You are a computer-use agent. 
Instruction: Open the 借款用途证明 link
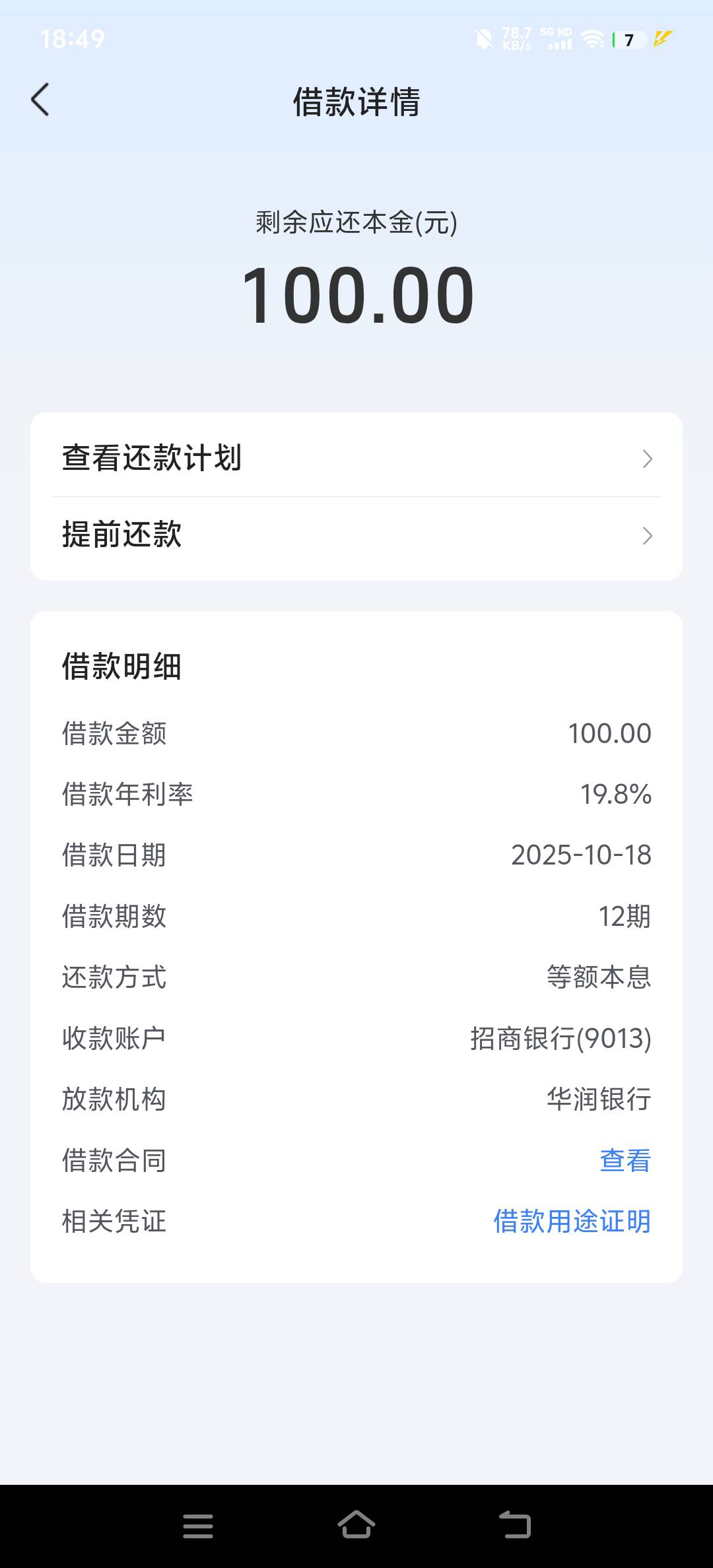click(572, 1221)
